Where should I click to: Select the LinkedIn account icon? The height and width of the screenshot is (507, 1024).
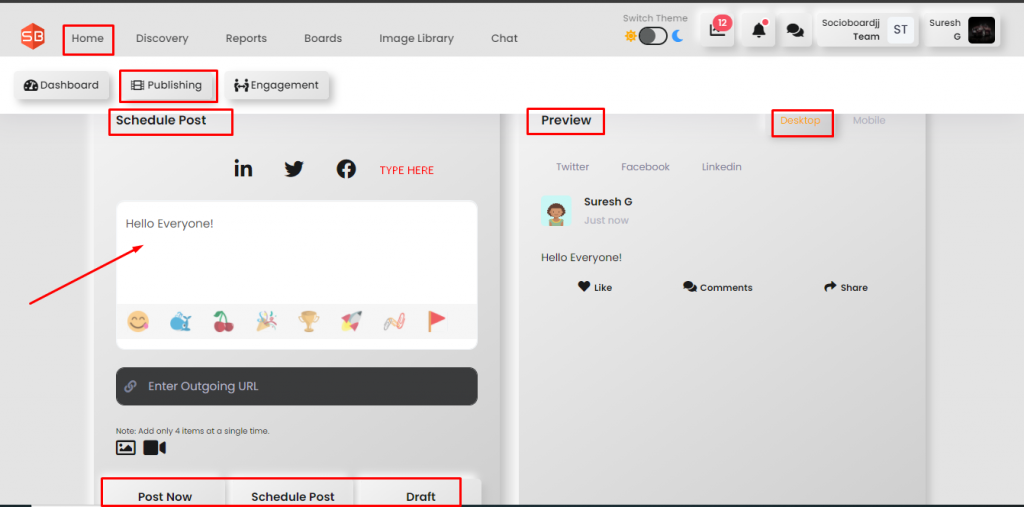tap(244, 169)
